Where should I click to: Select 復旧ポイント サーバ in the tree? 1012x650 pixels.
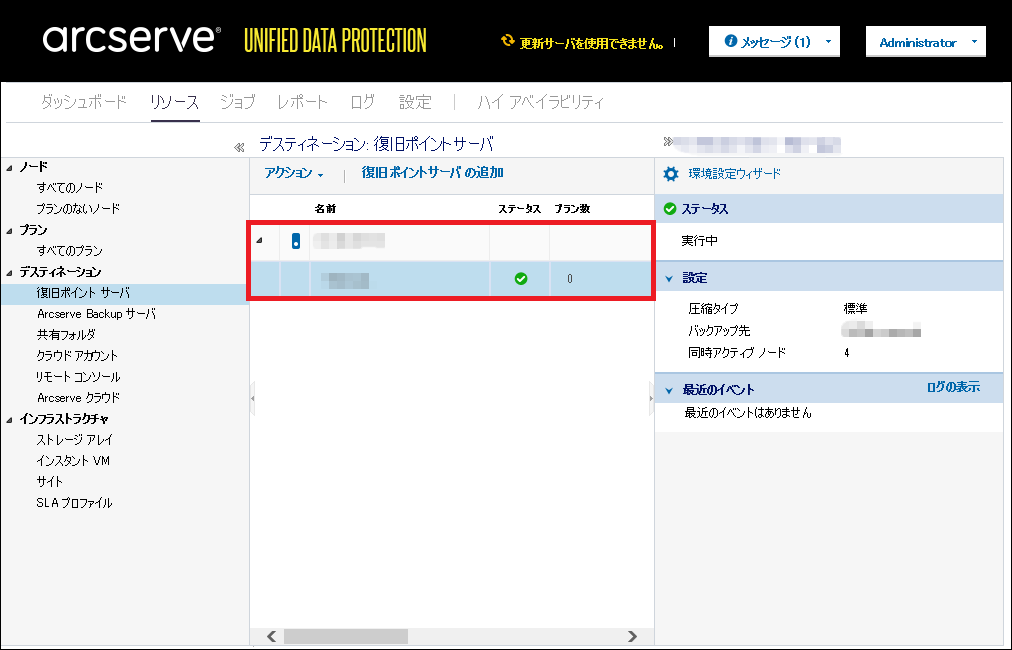tap(83, 293)
